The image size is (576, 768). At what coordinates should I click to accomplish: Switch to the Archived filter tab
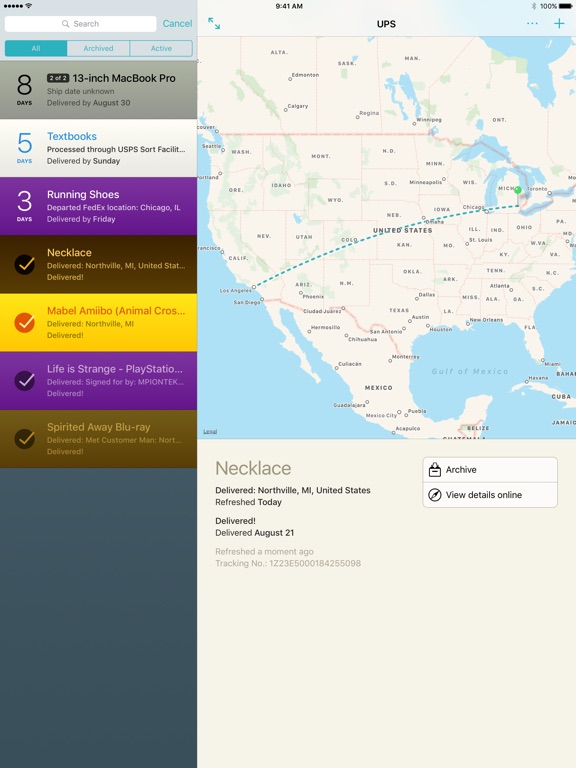[x=98, y=48]
